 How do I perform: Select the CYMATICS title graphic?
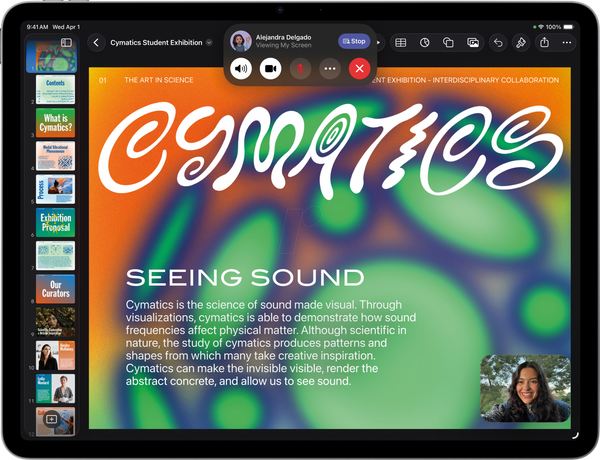pos(331,150)
